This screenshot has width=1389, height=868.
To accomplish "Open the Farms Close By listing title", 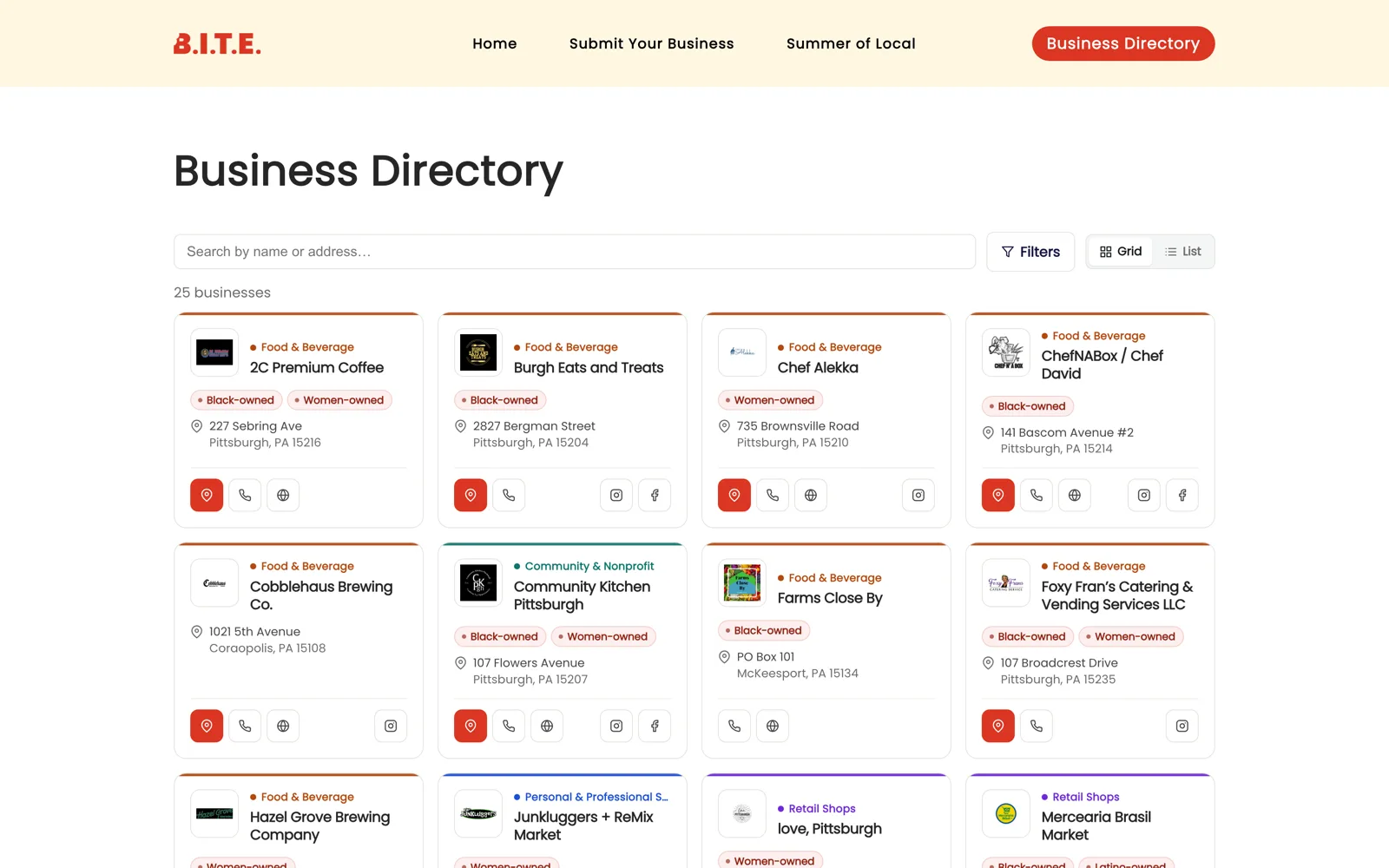I will 830,598.
